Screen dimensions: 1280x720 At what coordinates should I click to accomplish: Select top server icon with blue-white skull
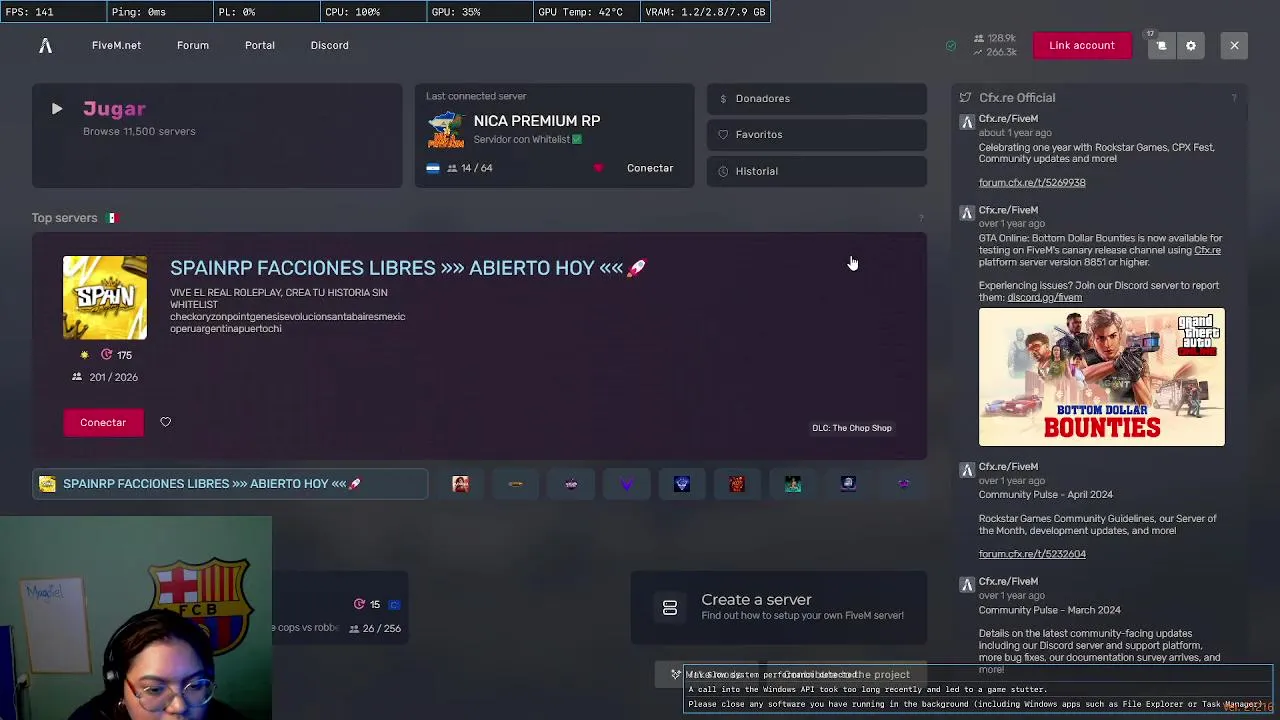(x=848, y=484)
